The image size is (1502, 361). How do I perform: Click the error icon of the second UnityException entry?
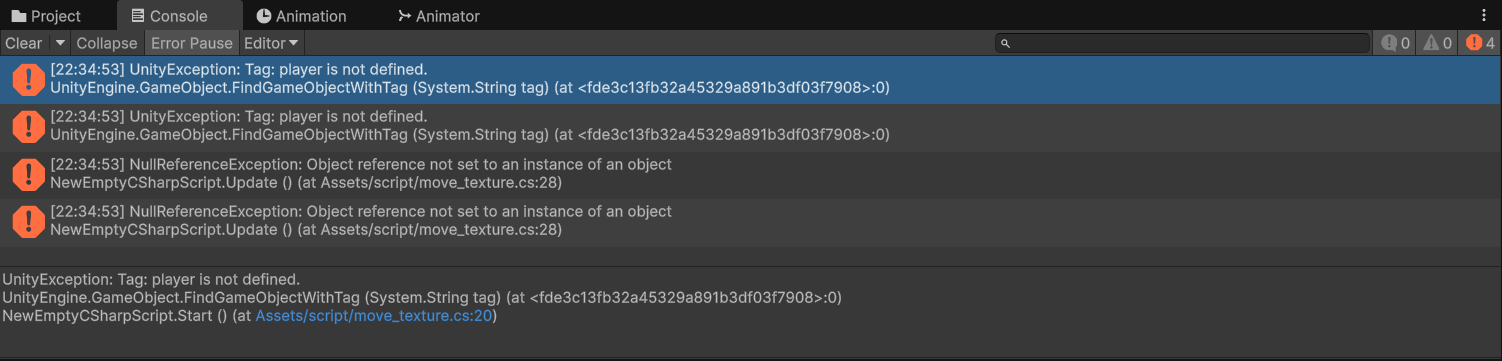(x=28, y=126)
